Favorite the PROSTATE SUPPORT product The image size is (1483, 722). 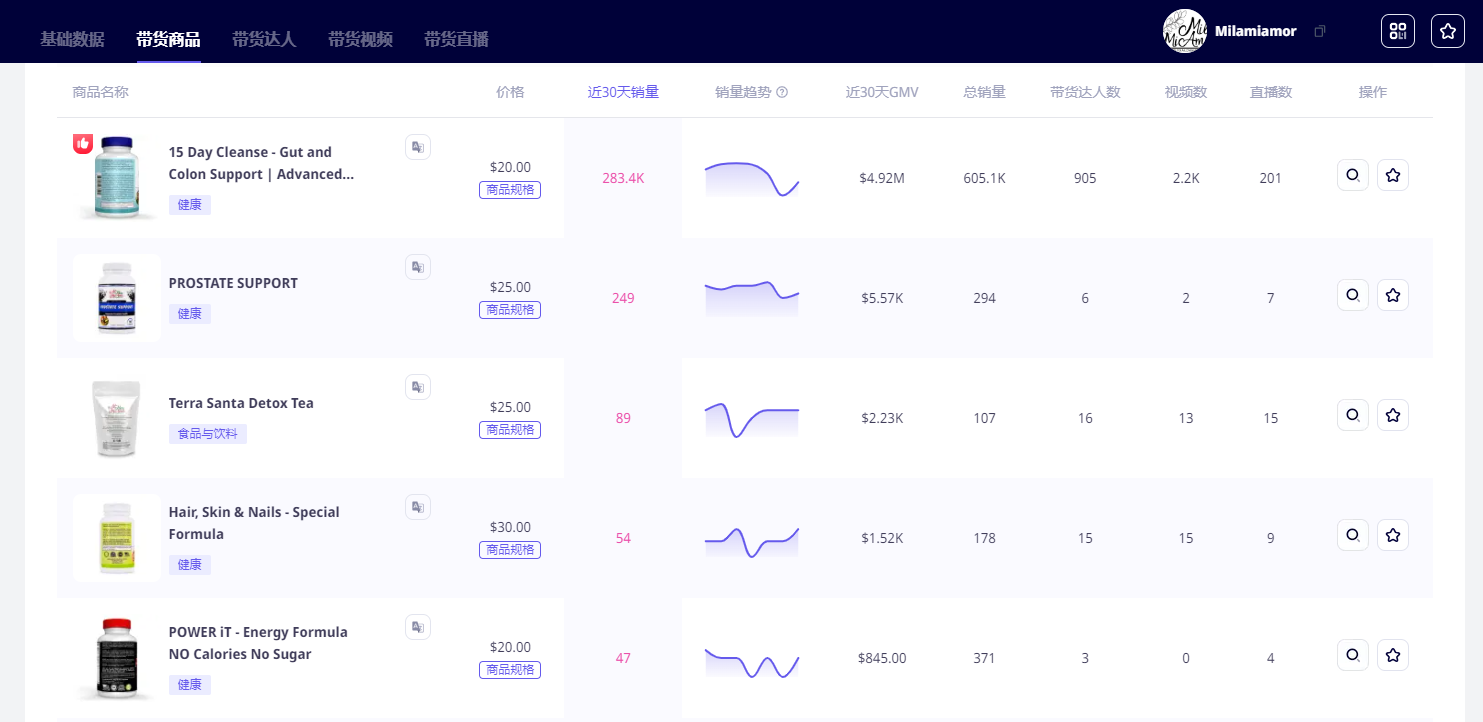pos(1392,295)
